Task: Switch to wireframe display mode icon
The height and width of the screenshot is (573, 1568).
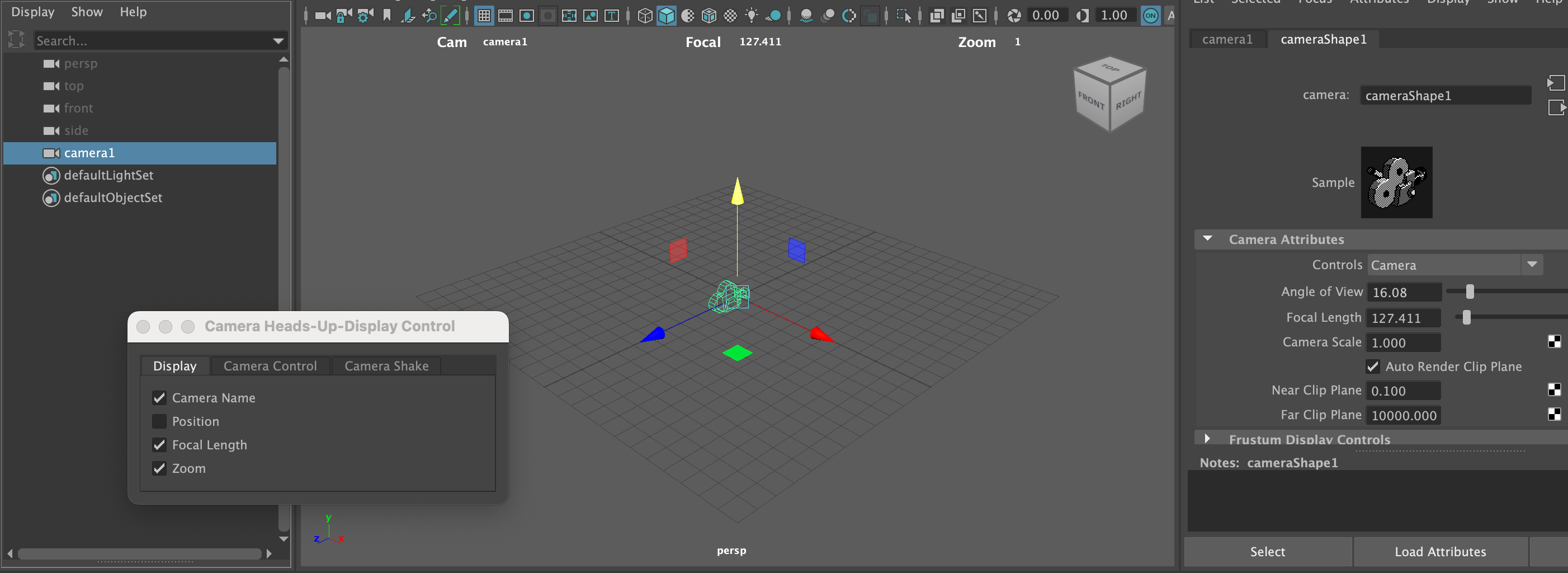Action: pos(645,16)
